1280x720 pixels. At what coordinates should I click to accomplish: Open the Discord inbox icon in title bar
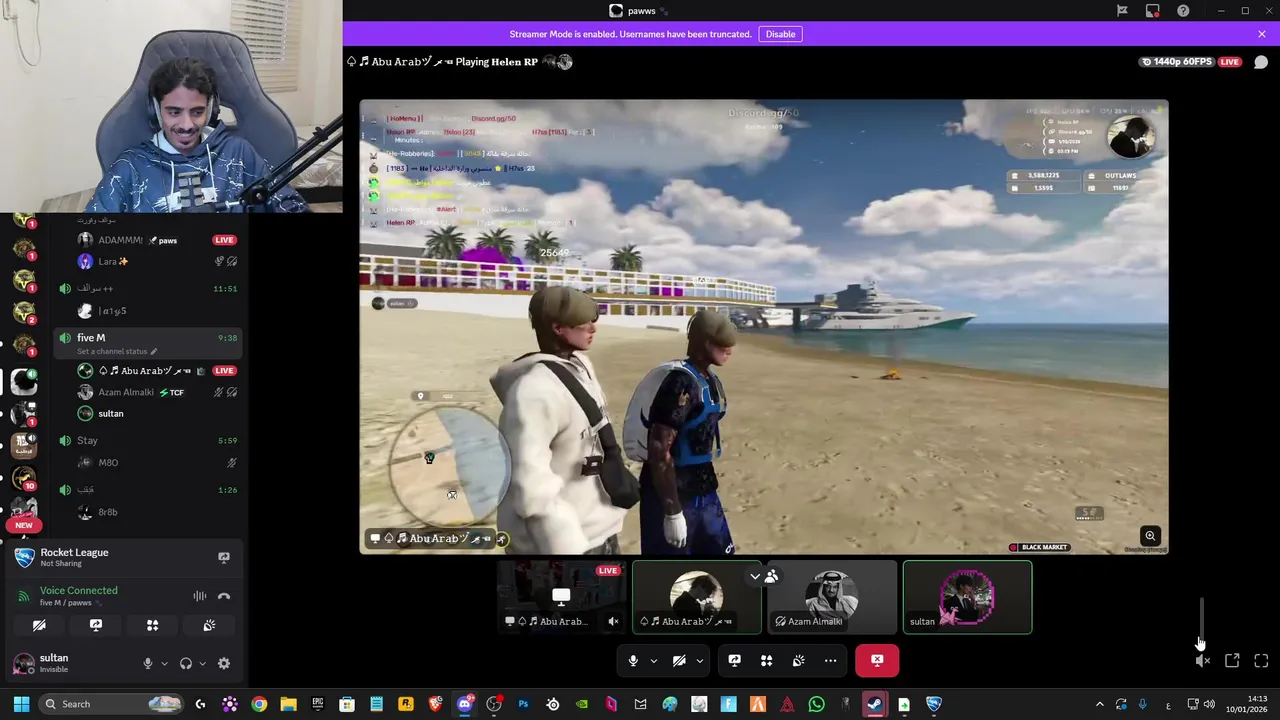tap(1153, 11)
